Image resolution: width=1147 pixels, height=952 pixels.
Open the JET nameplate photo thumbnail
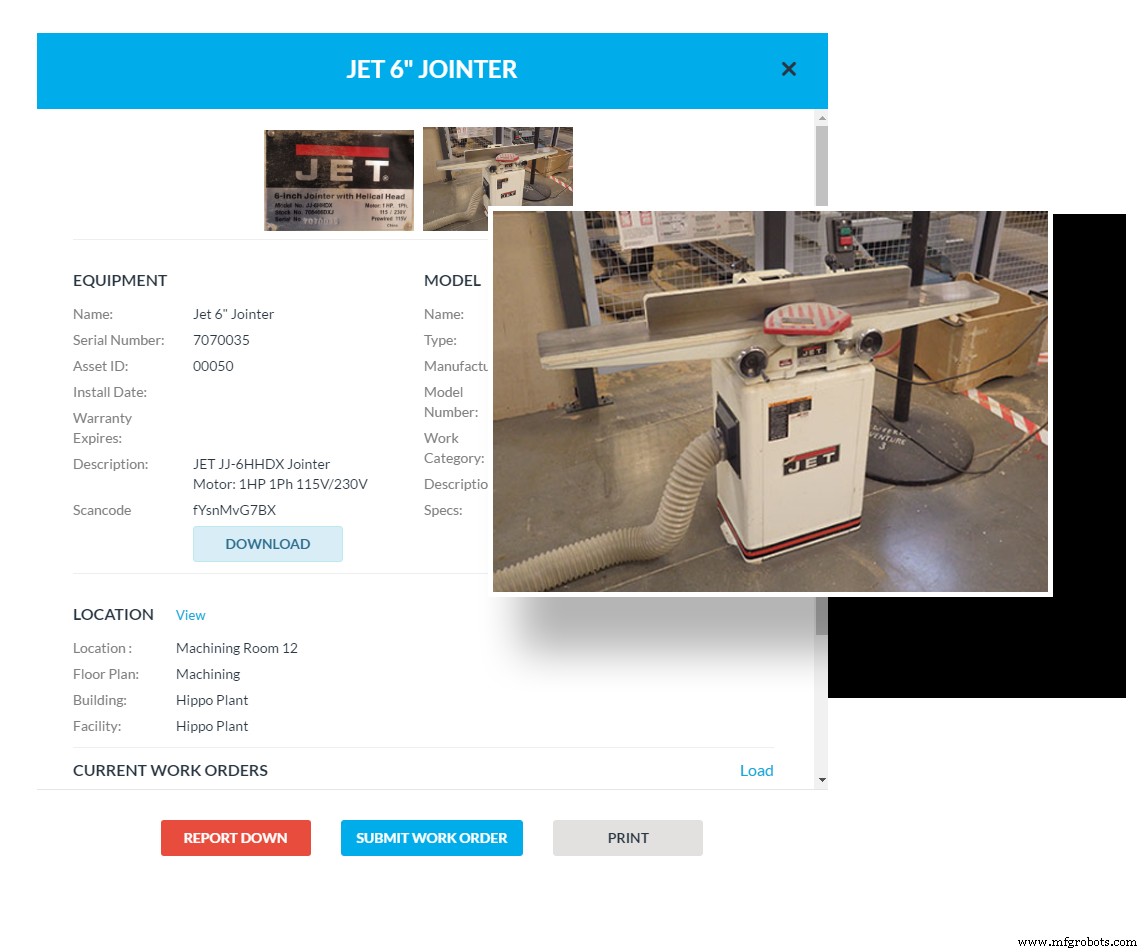coord(338,179)
